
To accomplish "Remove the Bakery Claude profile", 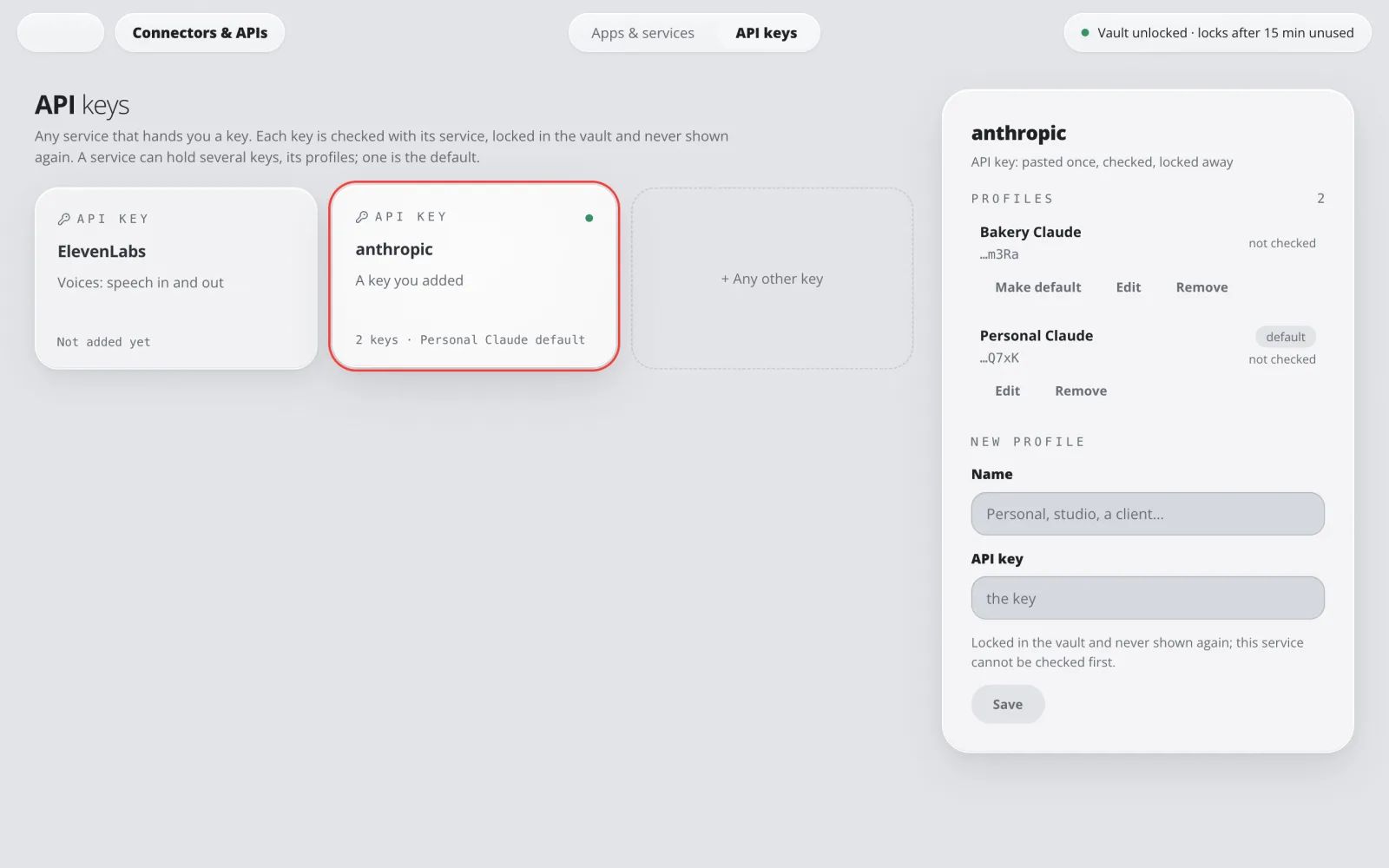I will click(x=1201, y=287).
